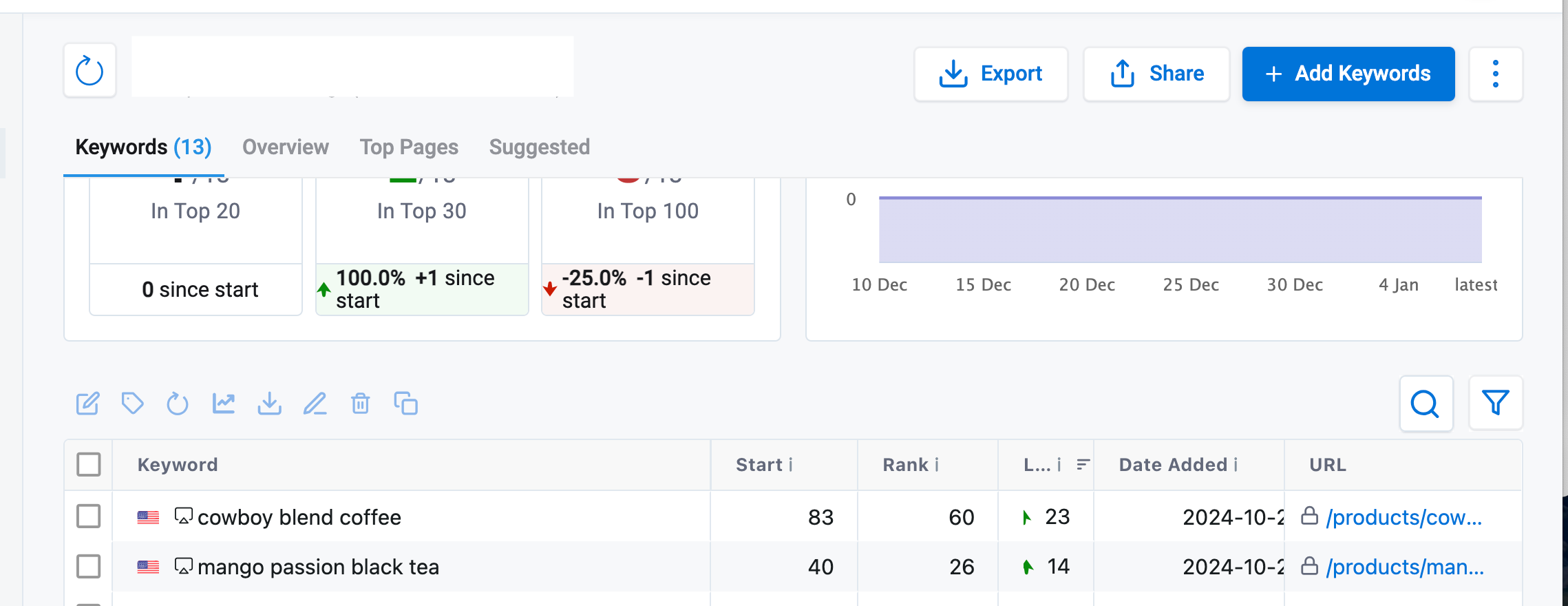Viewport: 1568px width, 606px height.
Task: Open the keyword search magnifier
Action: pyautogui.click(x=1426, y=404)
